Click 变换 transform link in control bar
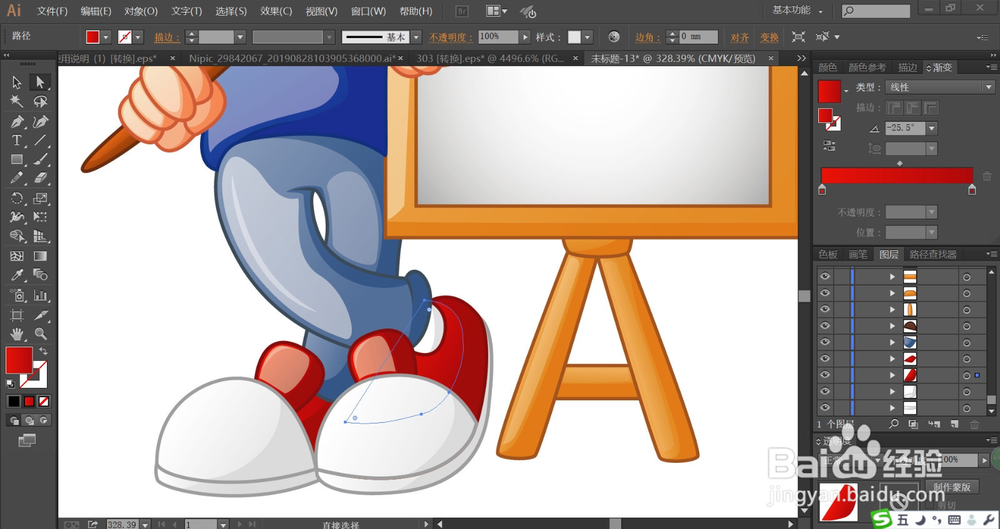This screenshot has height=529, width=1000. [x=769, y=38]
